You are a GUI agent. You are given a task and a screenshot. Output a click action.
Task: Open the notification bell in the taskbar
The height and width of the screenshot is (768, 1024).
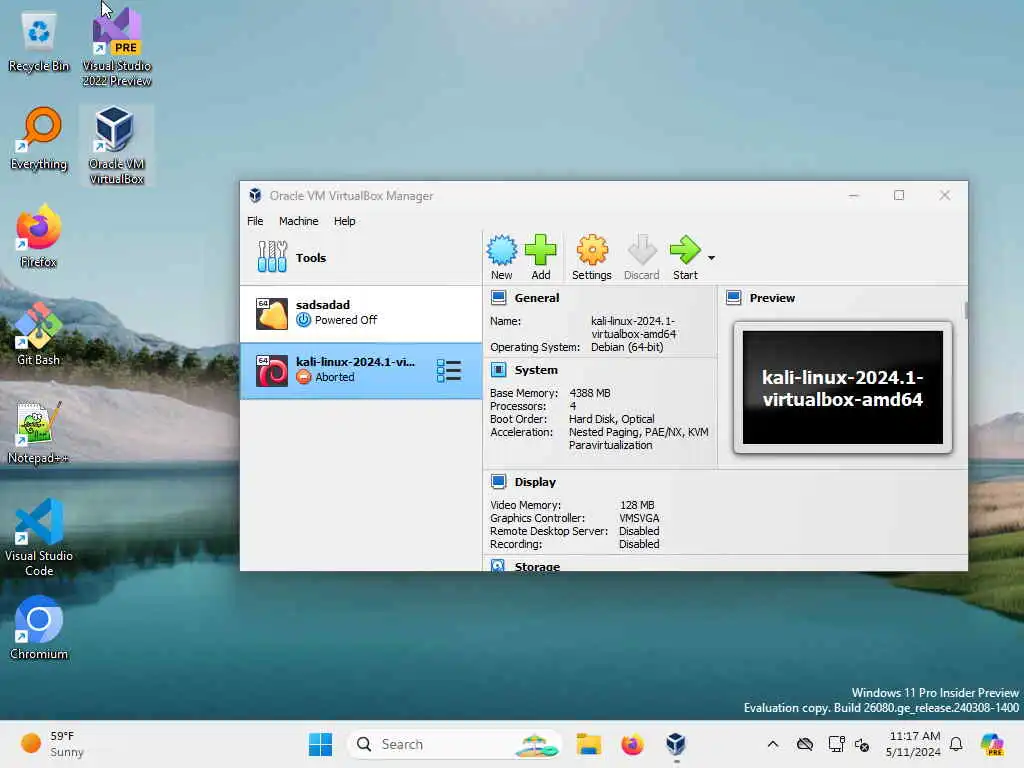click(956, 744)
